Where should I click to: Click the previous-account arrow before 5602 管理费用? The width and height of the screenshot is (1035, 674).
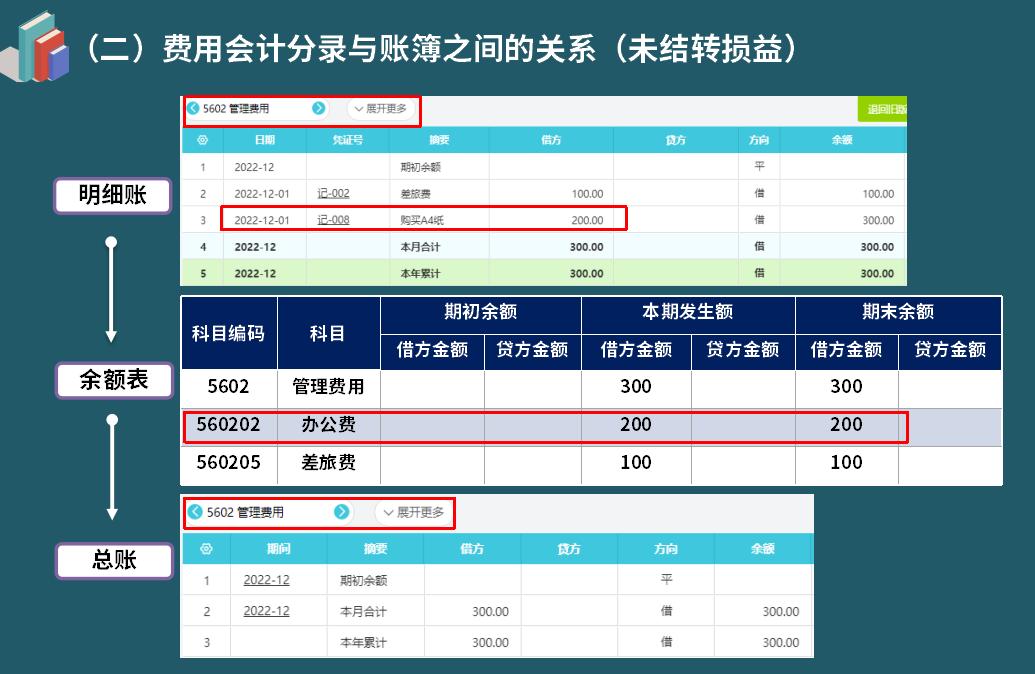[194, 108]
